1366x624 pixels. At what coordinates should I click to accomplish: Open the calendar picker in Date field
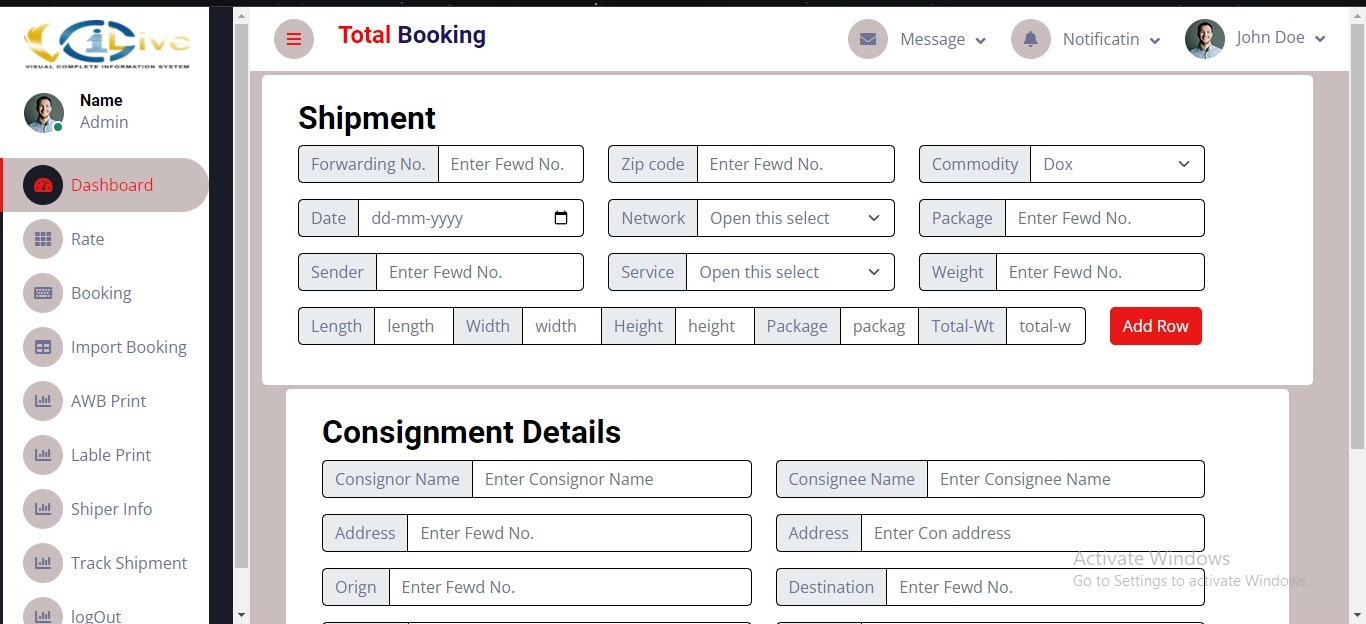(x=561, y=218)
